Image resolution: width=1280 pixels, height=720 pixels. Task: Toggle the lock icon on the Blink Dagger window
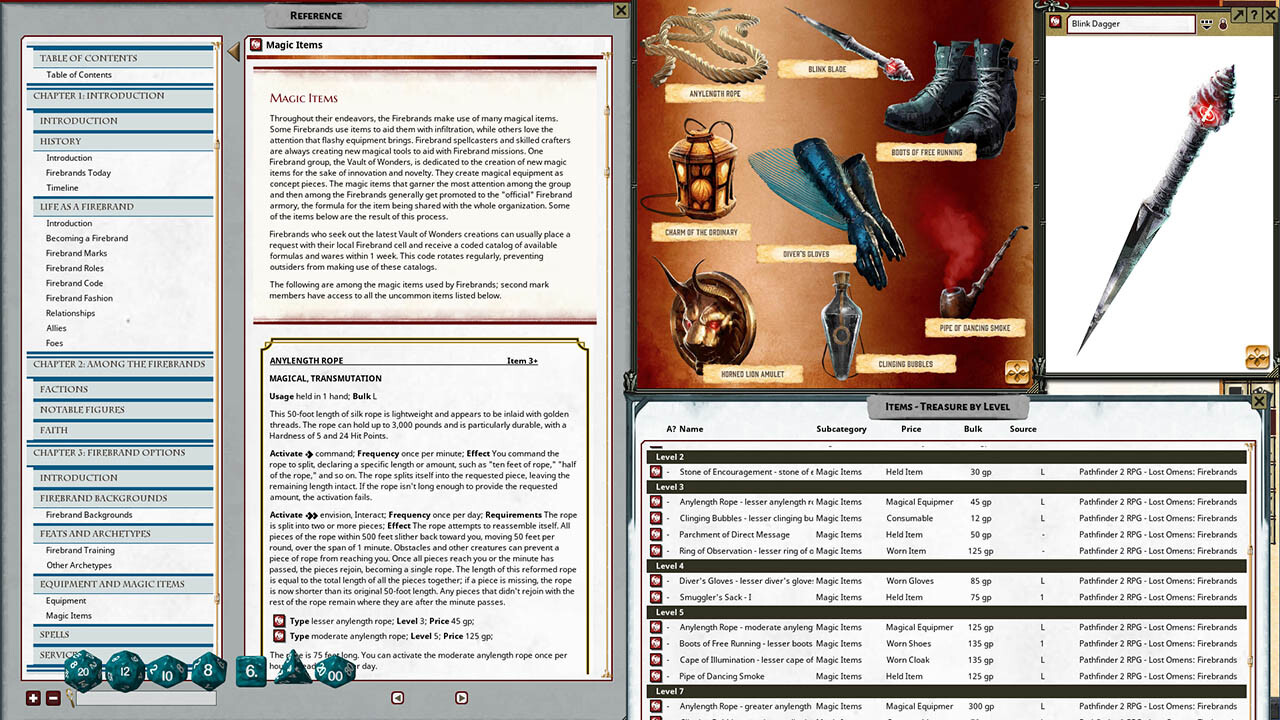1223,24
